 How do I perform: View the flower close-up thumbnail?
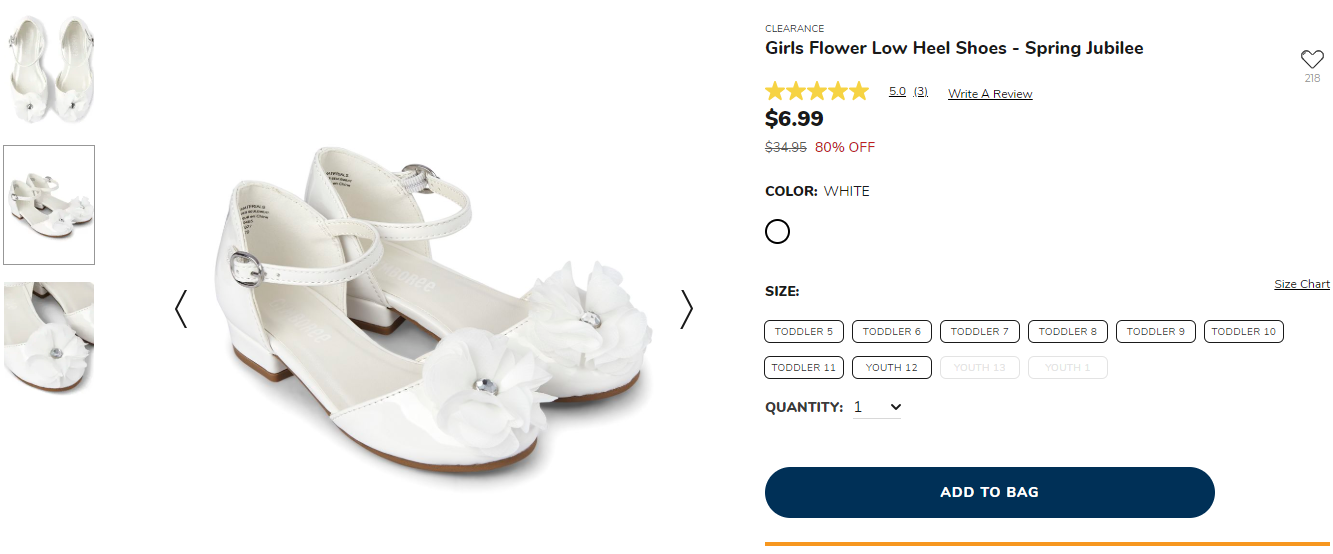point(49,338)
